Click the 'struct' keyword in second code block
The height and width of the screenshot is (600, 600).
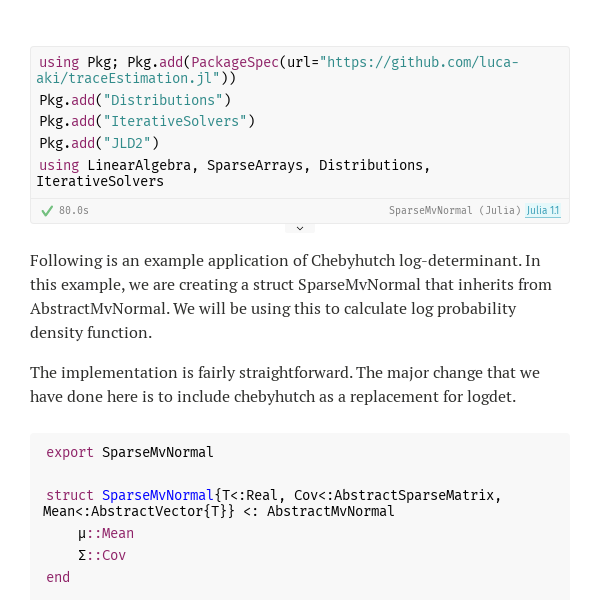tap(70, 496)
